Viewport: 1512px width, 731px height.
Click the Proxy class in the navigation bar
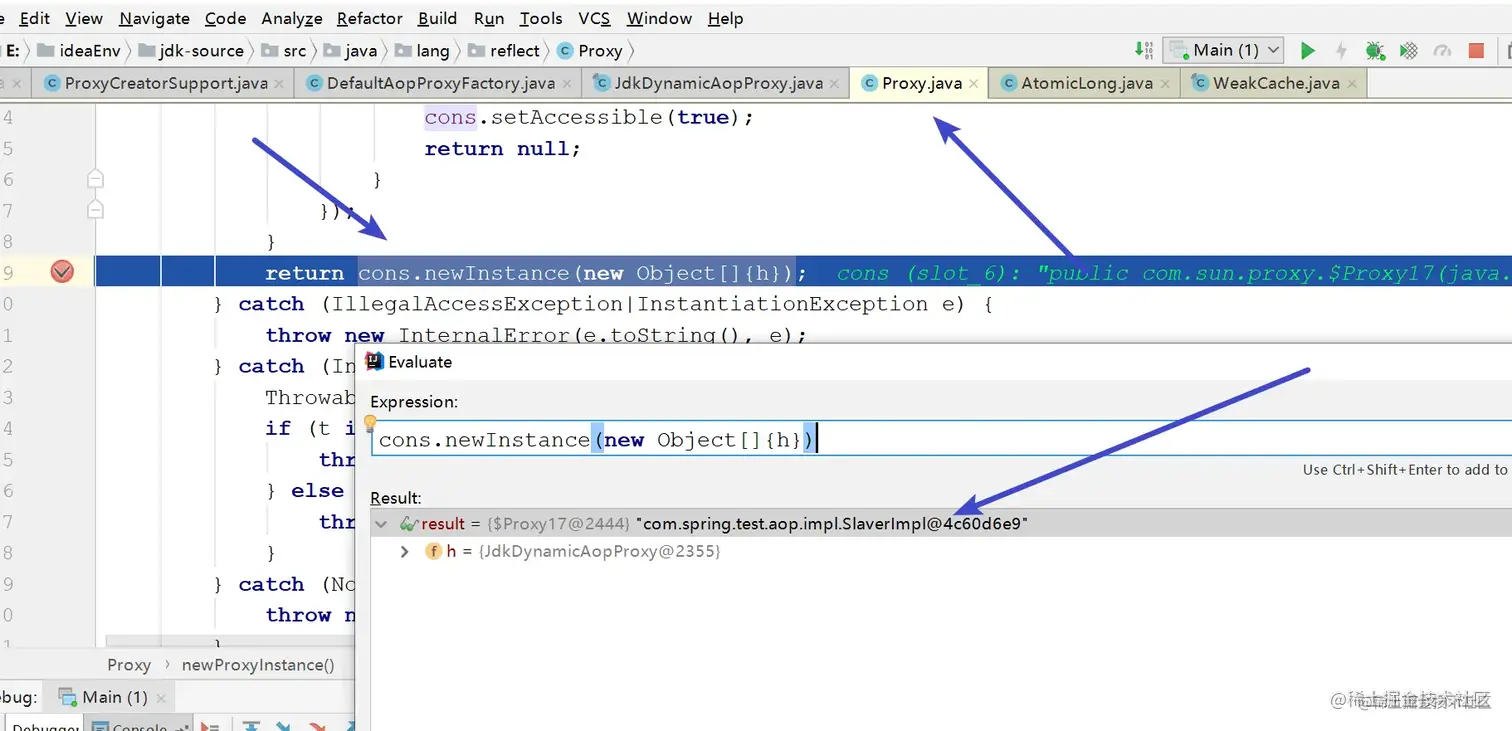point(590,51)
